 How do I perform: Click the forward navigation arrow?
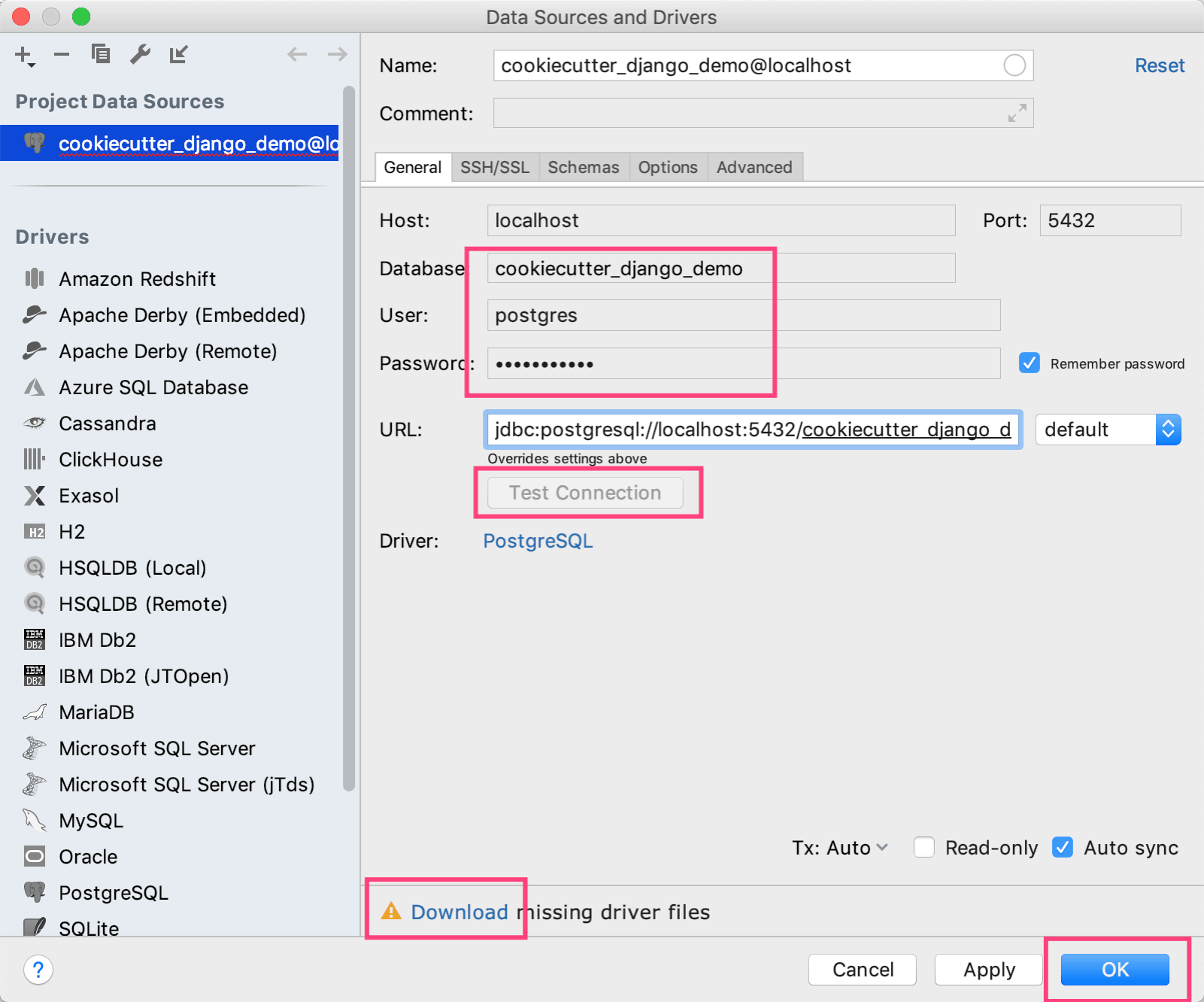[336, 54]
